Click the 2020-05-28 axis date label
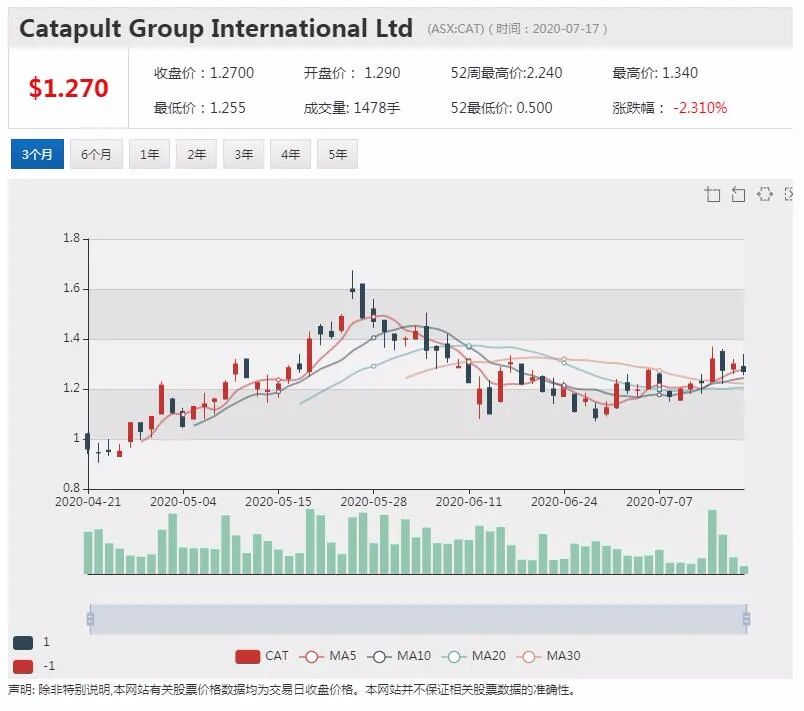This screenshot has height=711, width=804. pos(373,502)
